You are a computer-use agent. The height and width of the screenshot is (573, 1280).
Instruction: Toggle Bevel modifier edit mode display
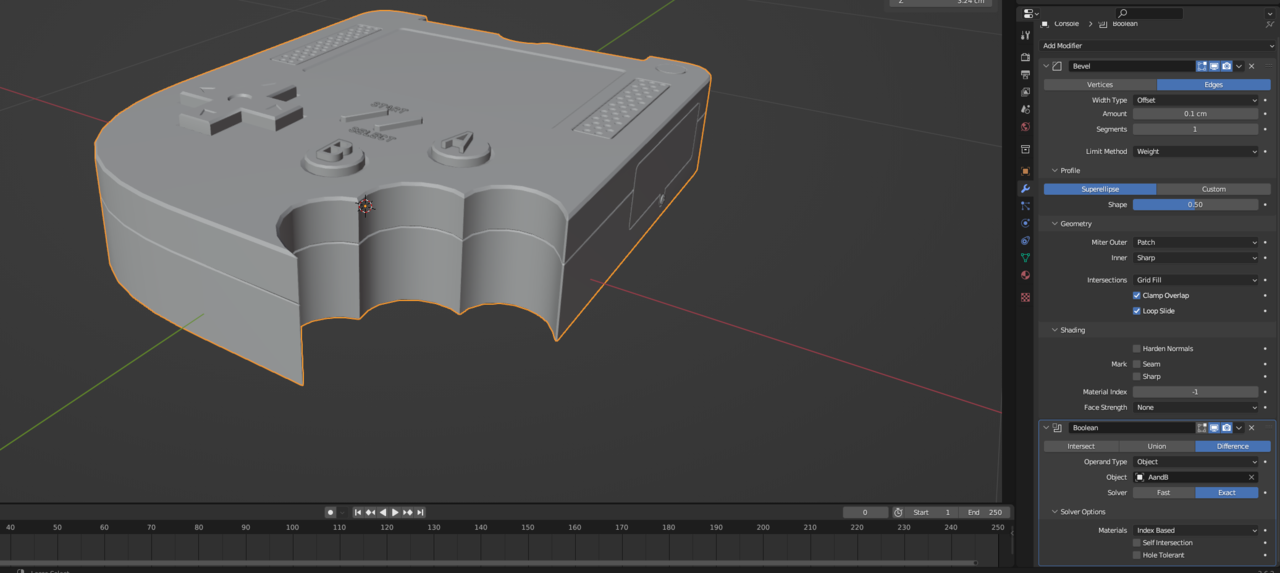coord(1202,66)
